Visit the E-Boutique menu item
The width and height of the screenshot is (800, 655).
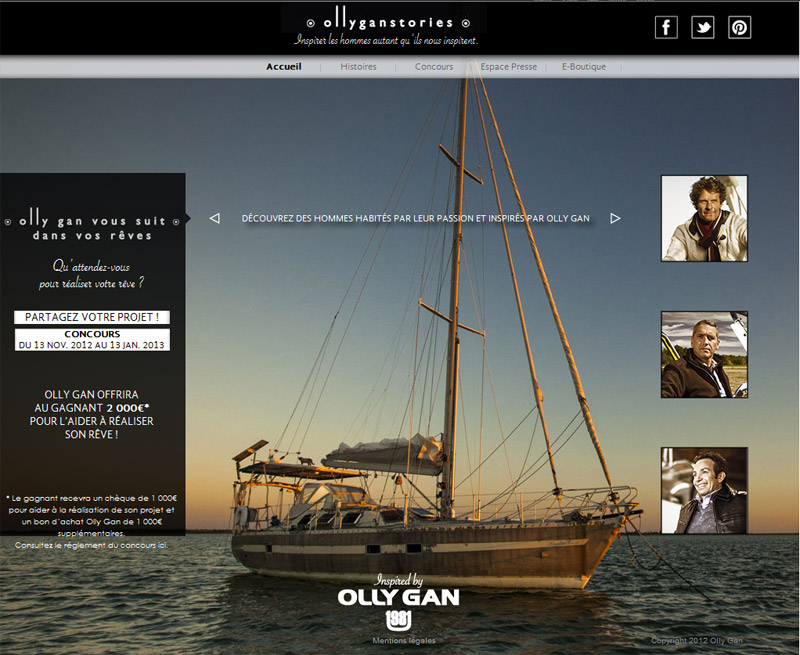coord(584,66)
